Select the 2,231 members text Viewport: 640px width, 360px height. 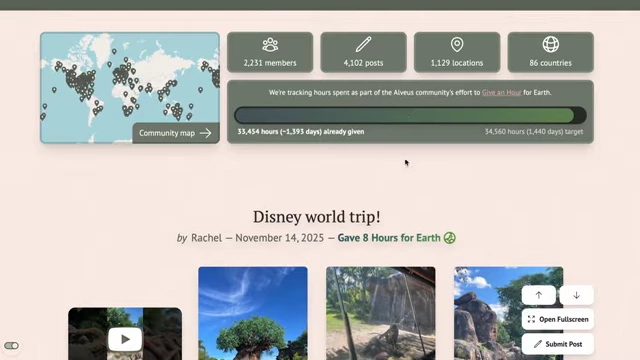click(270, 63)
